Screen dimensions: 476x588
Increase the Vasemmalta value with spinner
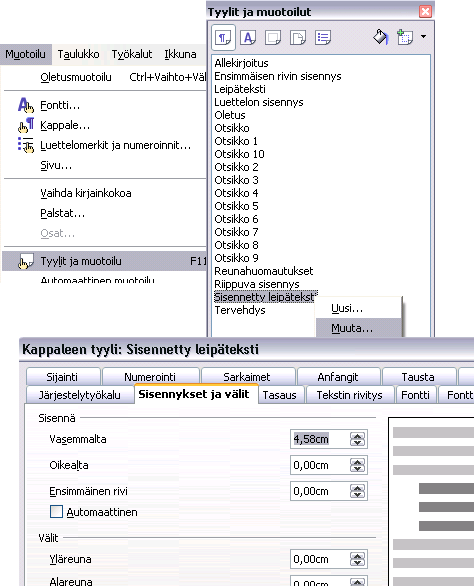(x=357, y=436)
